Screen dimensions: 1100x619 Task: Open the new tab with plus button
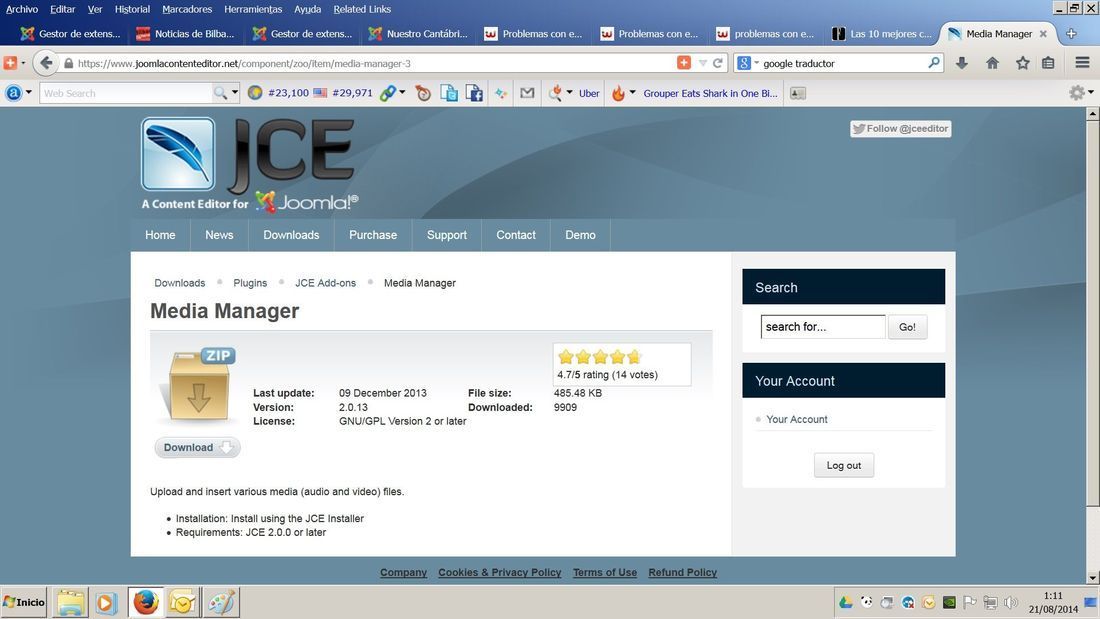[1071, 34]
